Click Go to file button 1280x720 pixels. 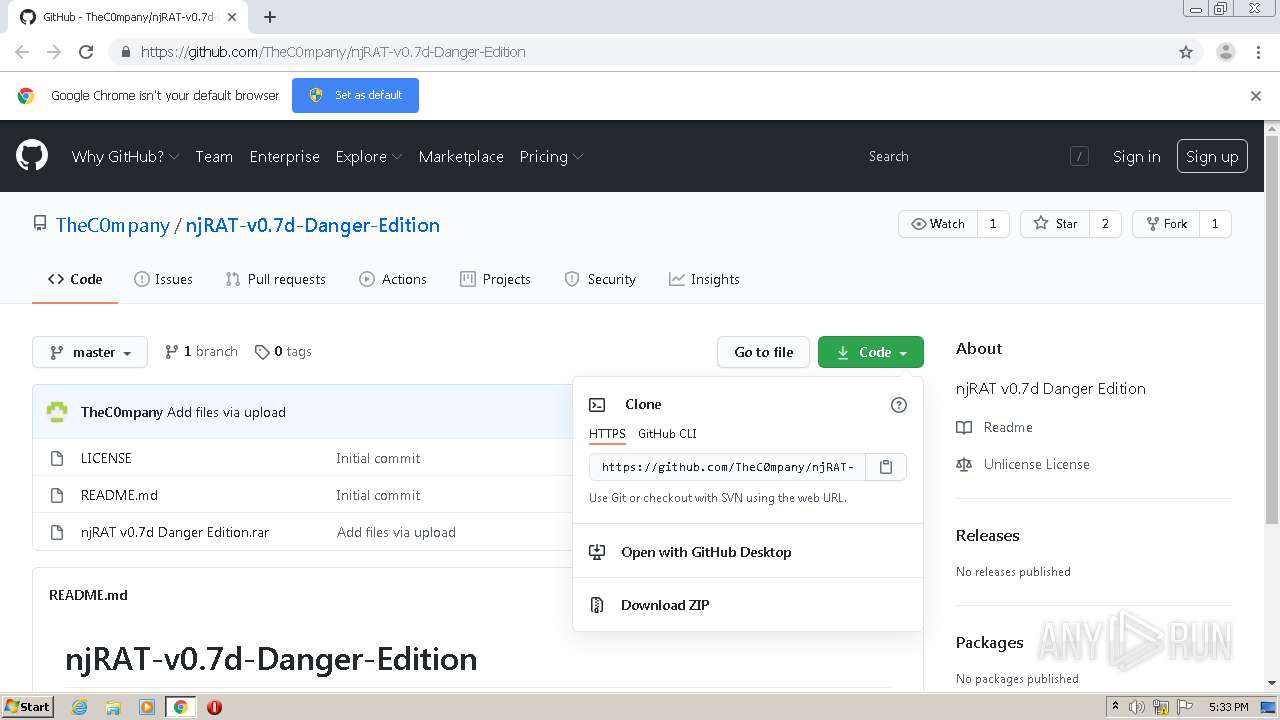click(x=764, y=352)
